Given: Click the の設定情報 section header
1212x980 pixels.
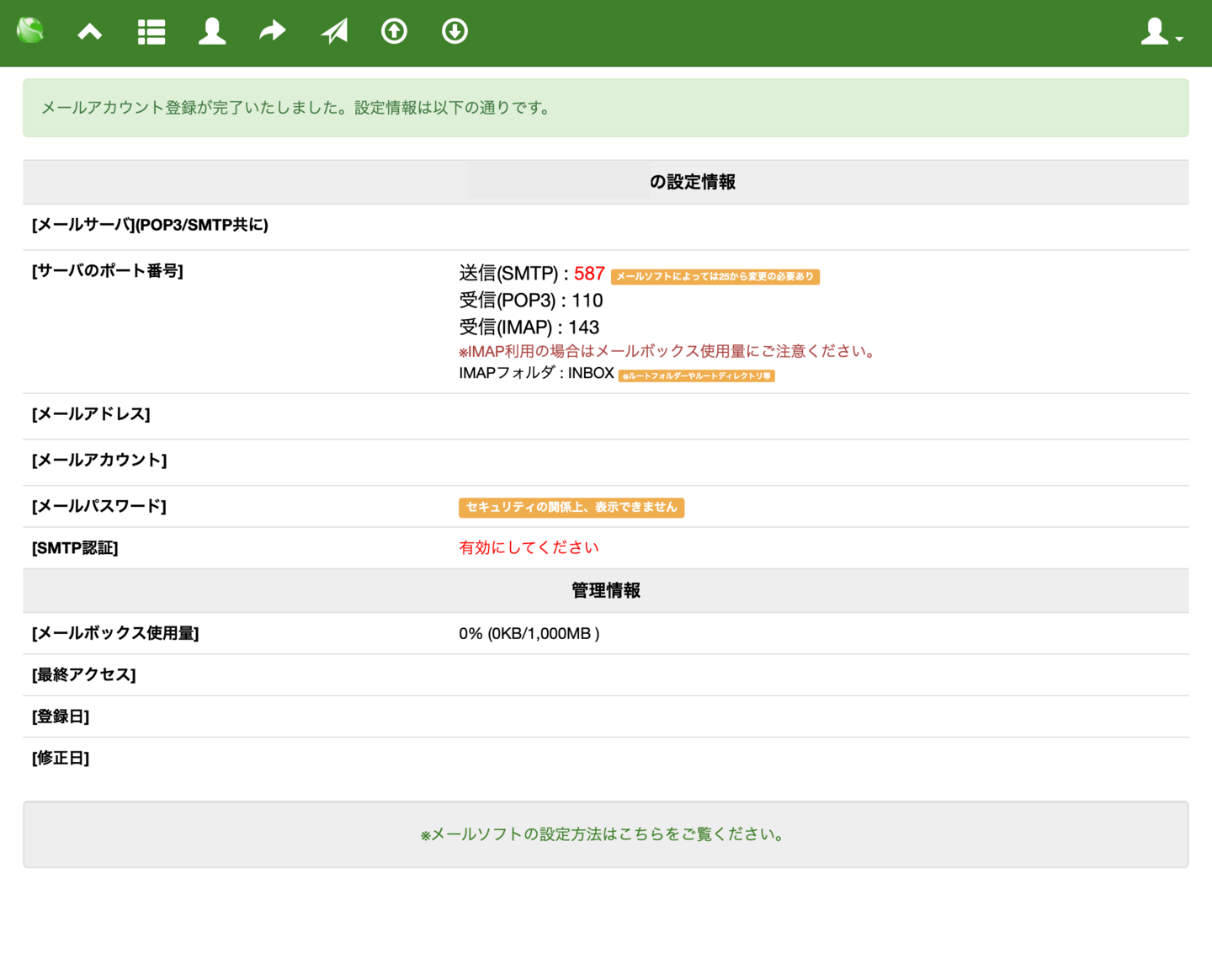Looking at the screenshot, I should click(x=692, y=182).
